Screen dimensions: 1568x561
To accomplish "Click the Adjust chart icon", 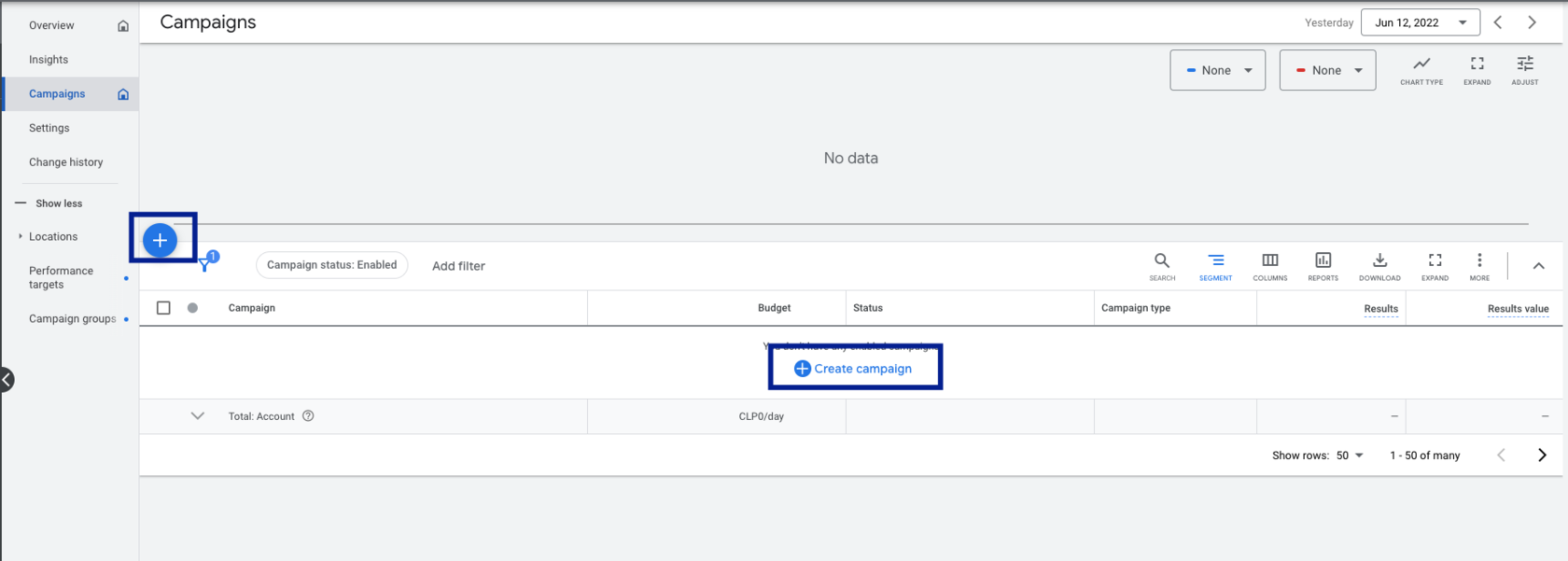I will coord(1524,69).
